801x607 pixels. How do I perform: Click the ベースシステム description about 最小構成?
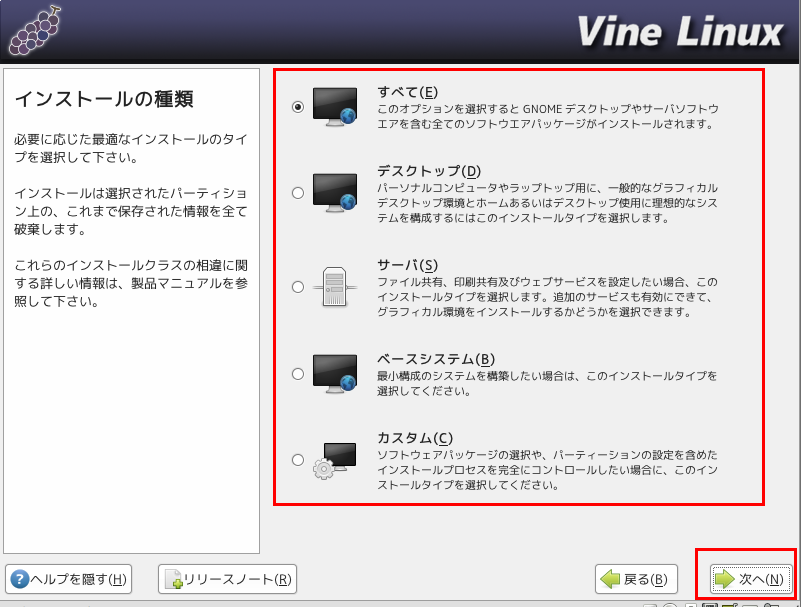547,383
